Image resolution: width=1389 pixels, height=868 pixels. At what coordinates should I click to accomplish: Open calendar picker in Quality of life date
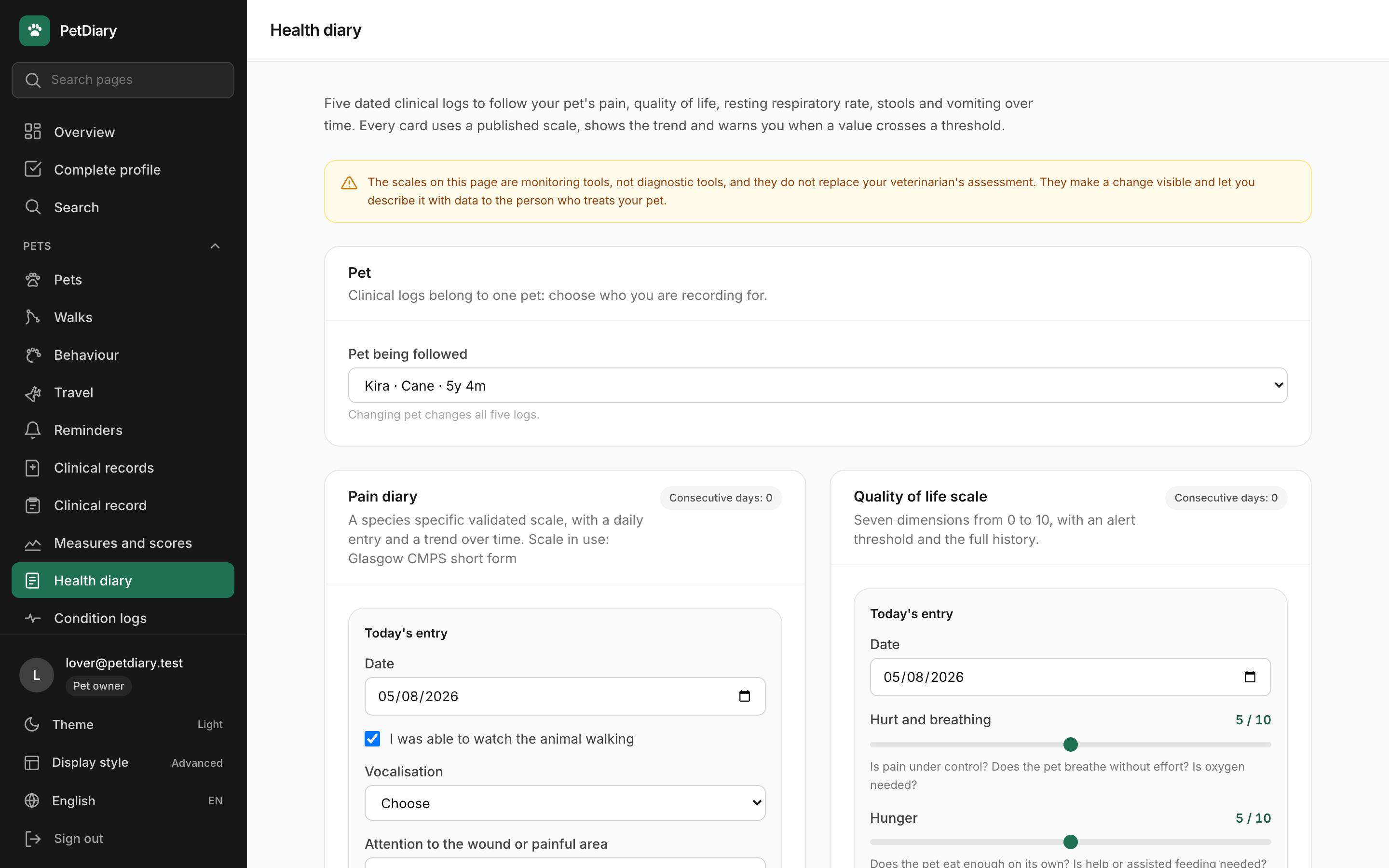pyautogui.click(x=1250, y=677)
